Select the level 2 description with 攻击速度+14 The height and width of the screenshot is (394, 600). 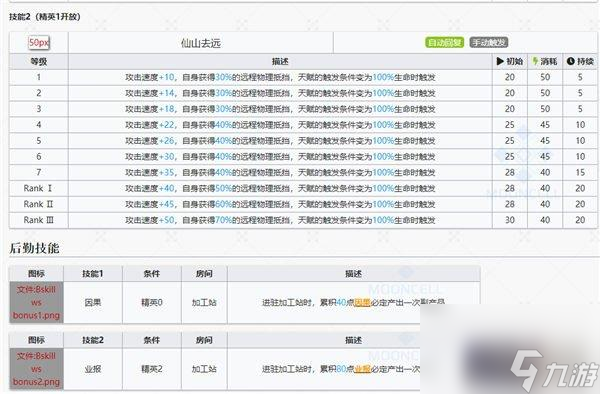click(280, 93)
